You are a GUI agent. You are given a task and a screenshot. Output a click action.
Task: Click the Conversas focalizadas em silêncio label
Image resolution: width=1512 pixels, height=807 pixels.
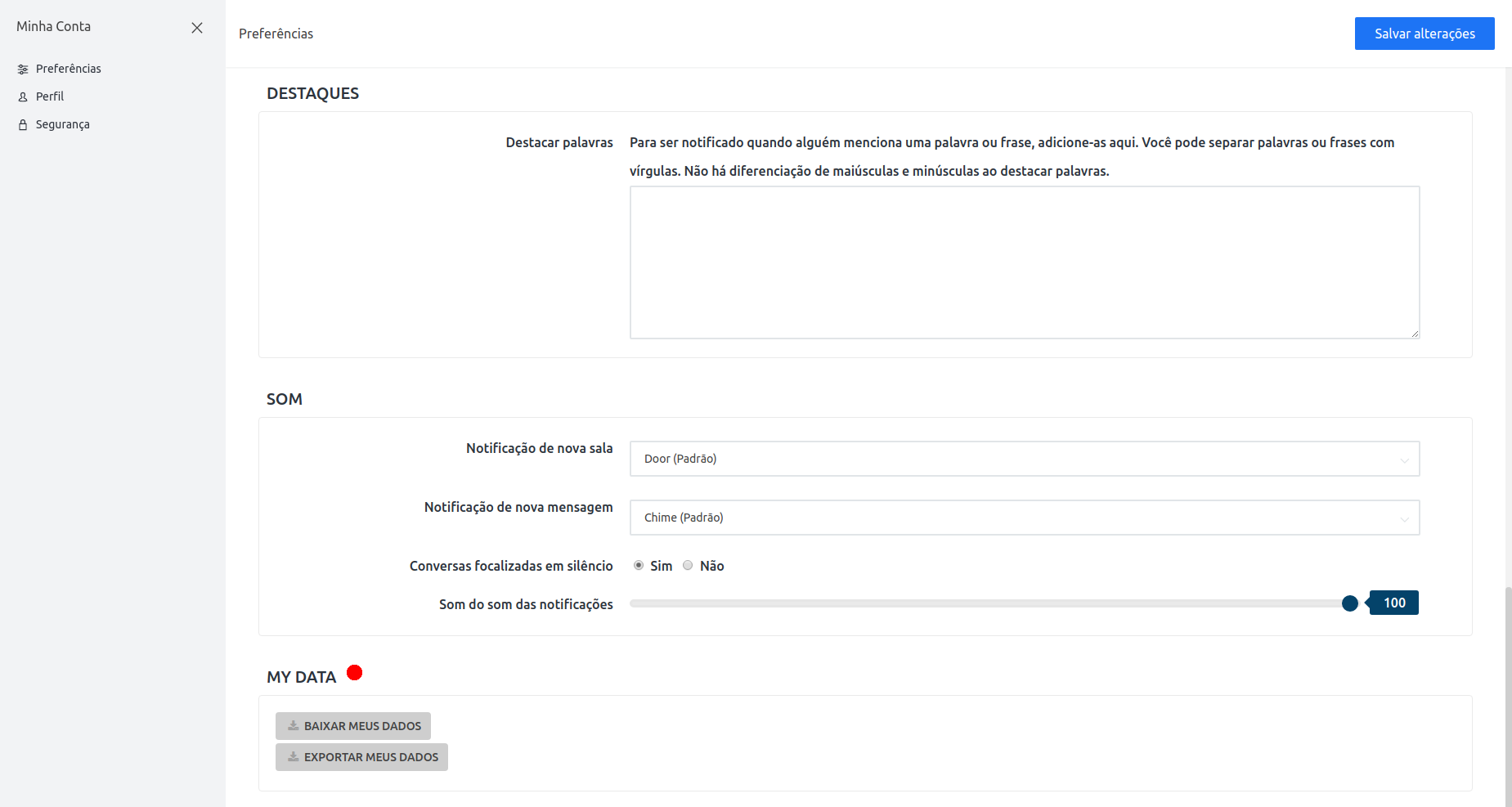[511, 566]
